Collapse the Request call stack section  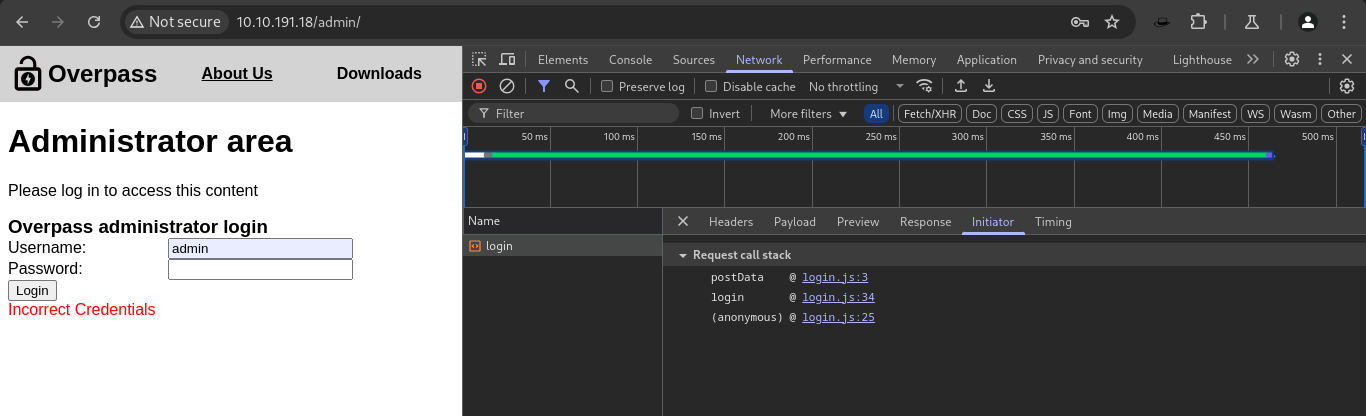683,256
